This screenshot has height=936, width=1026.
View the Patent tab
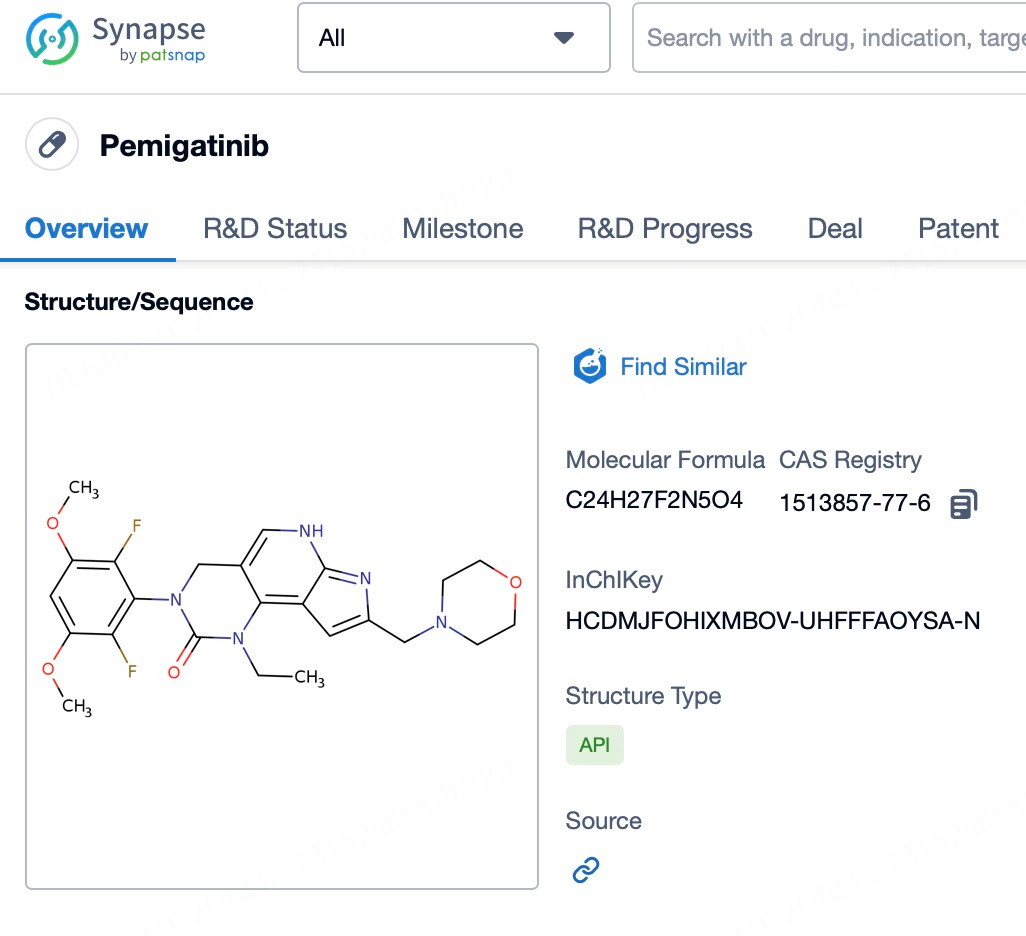click(x=958, y=229)
